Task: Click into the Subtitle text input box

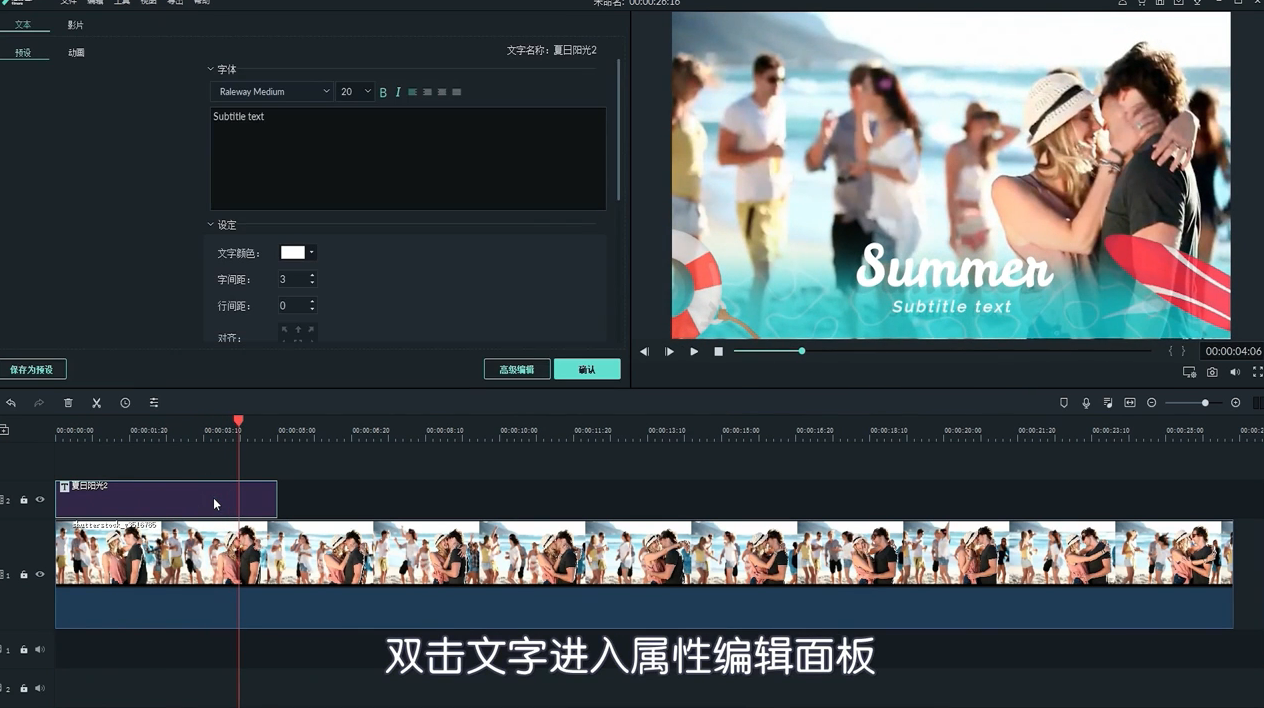Action: [x=408, y=158]
